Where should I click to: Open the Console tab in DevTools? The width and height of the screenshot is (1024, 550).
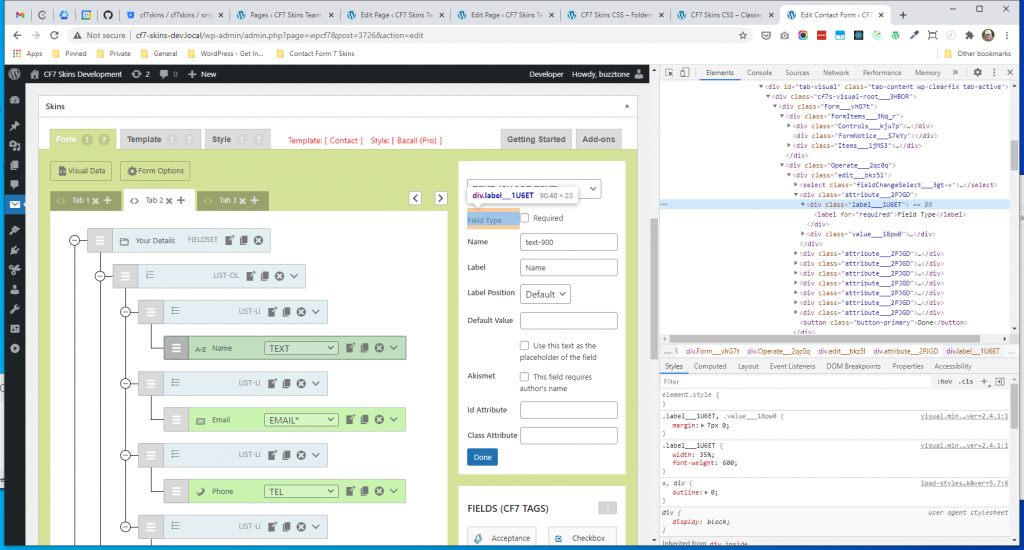click(x=759, y=73)
